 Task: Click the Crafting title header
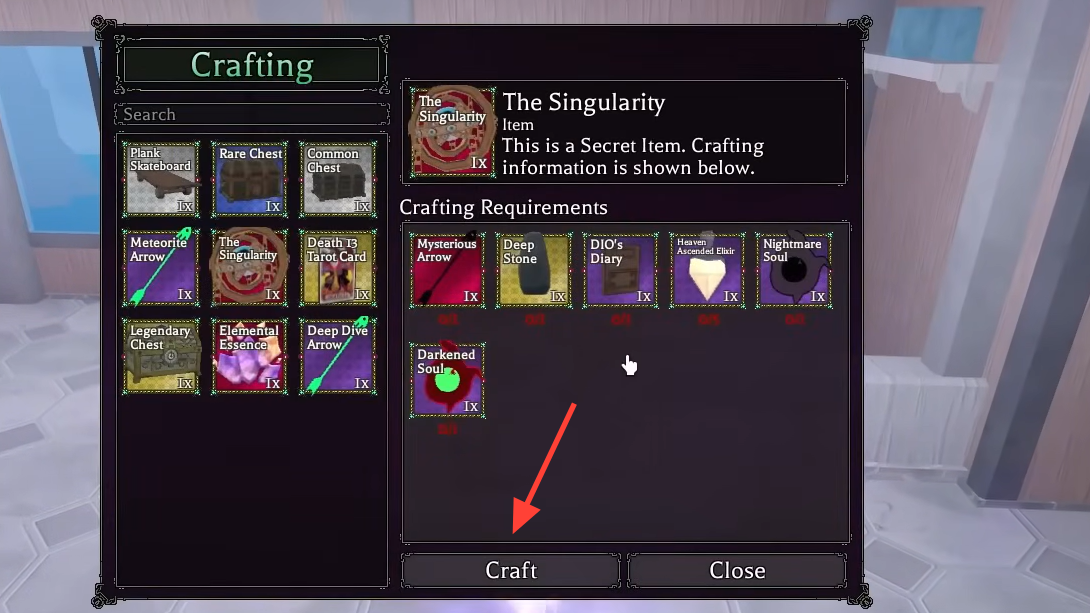click(252, 65)
